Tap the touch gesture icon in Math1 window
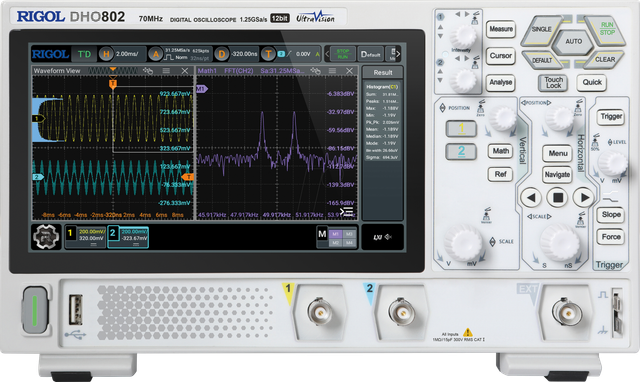 (x=315, y=71)
